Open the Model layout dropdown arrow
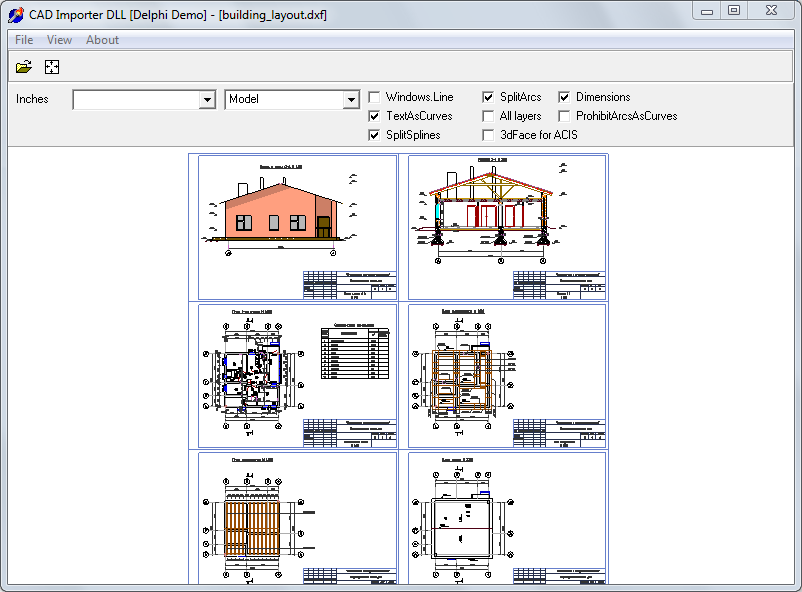Viewport: 802px width, 592px height. click(351, 99)
